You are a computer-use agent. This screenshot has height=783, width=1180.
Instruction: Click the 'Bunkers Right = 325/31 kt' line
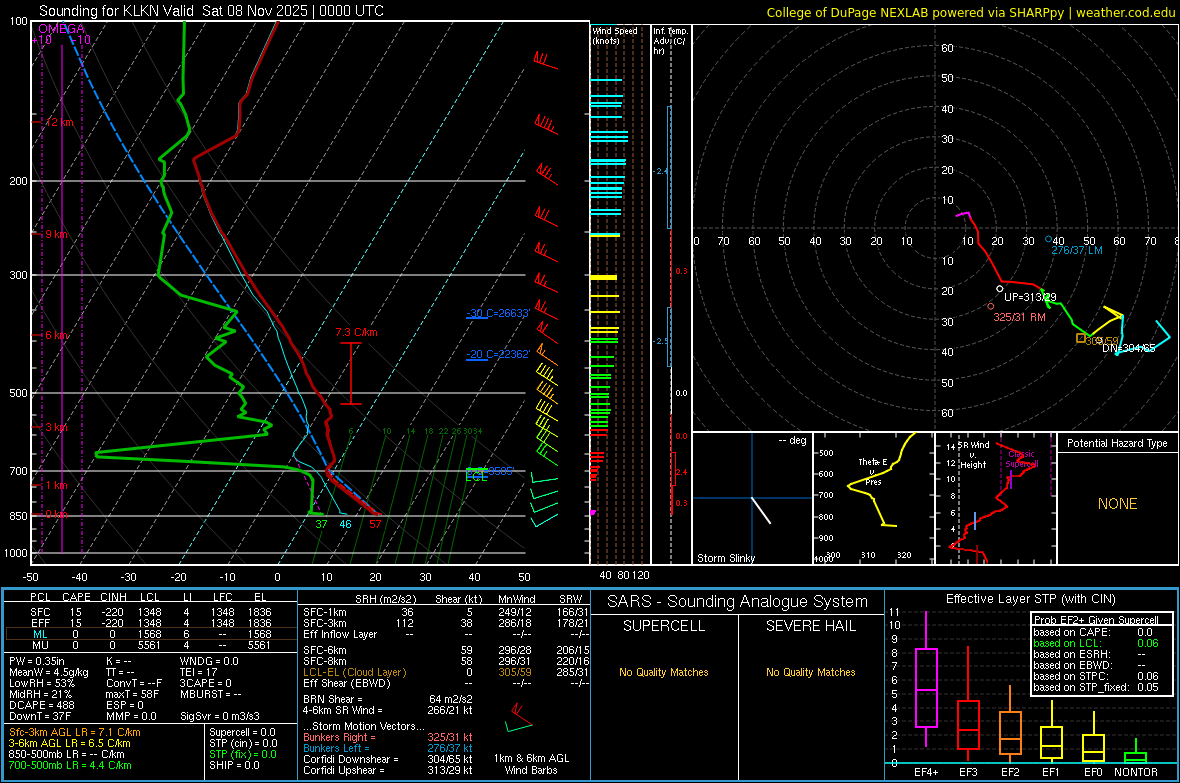point(388,737)
